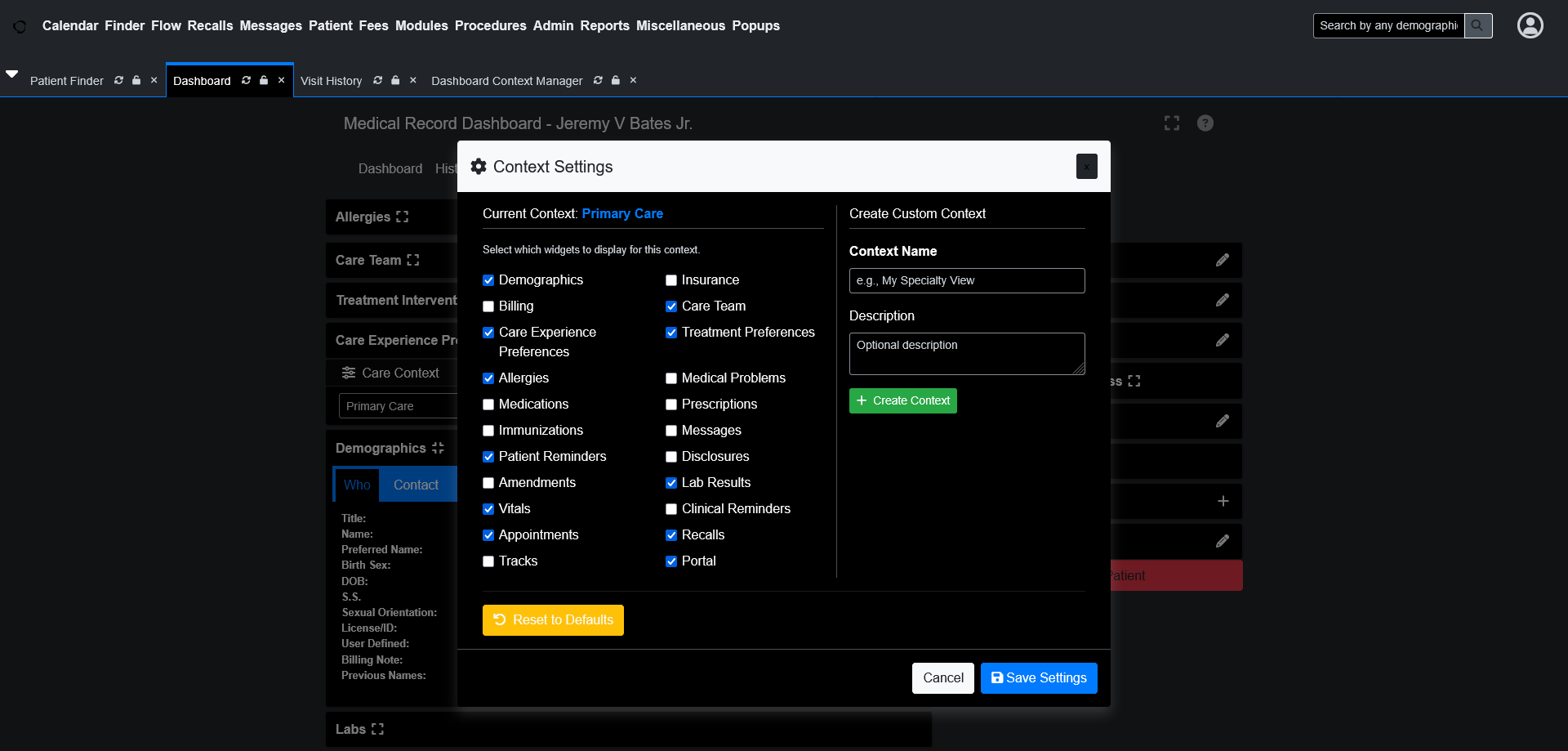The height and width of the screenshot is (751, 1568).
Task: Click the help question mark icon
Action: tap(1205, 123)
